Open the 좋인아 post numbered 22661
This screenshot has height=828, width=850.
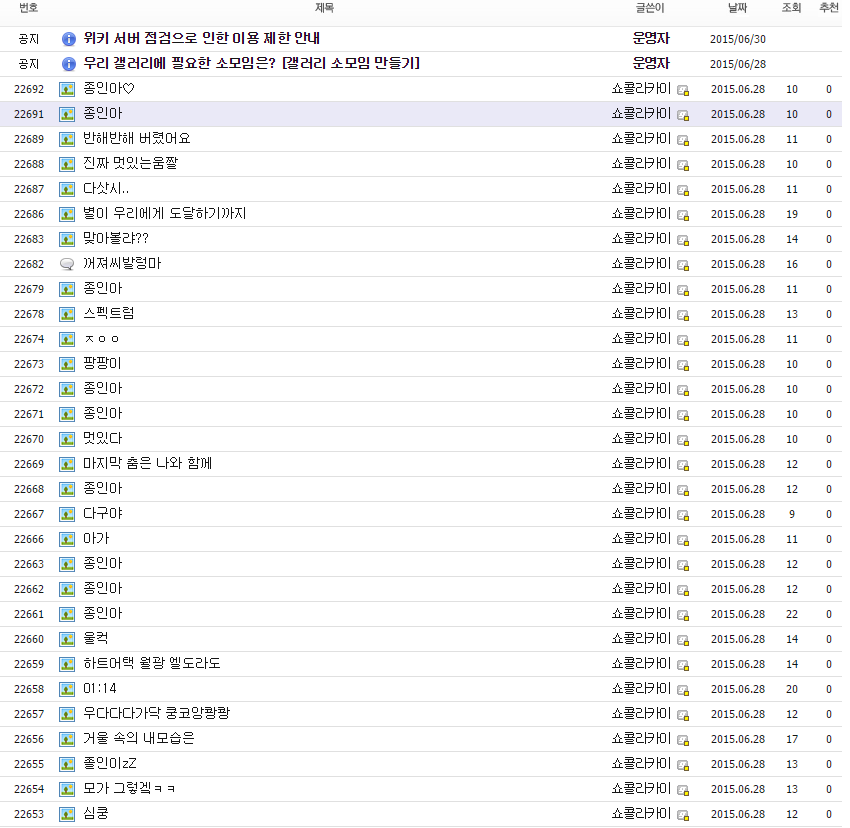[102, 613]
